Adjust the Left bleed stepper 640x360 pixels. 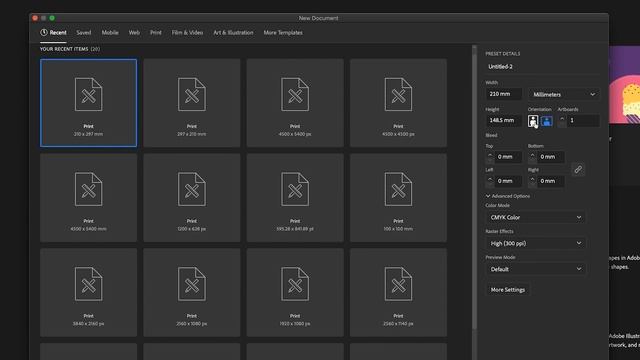490,181
